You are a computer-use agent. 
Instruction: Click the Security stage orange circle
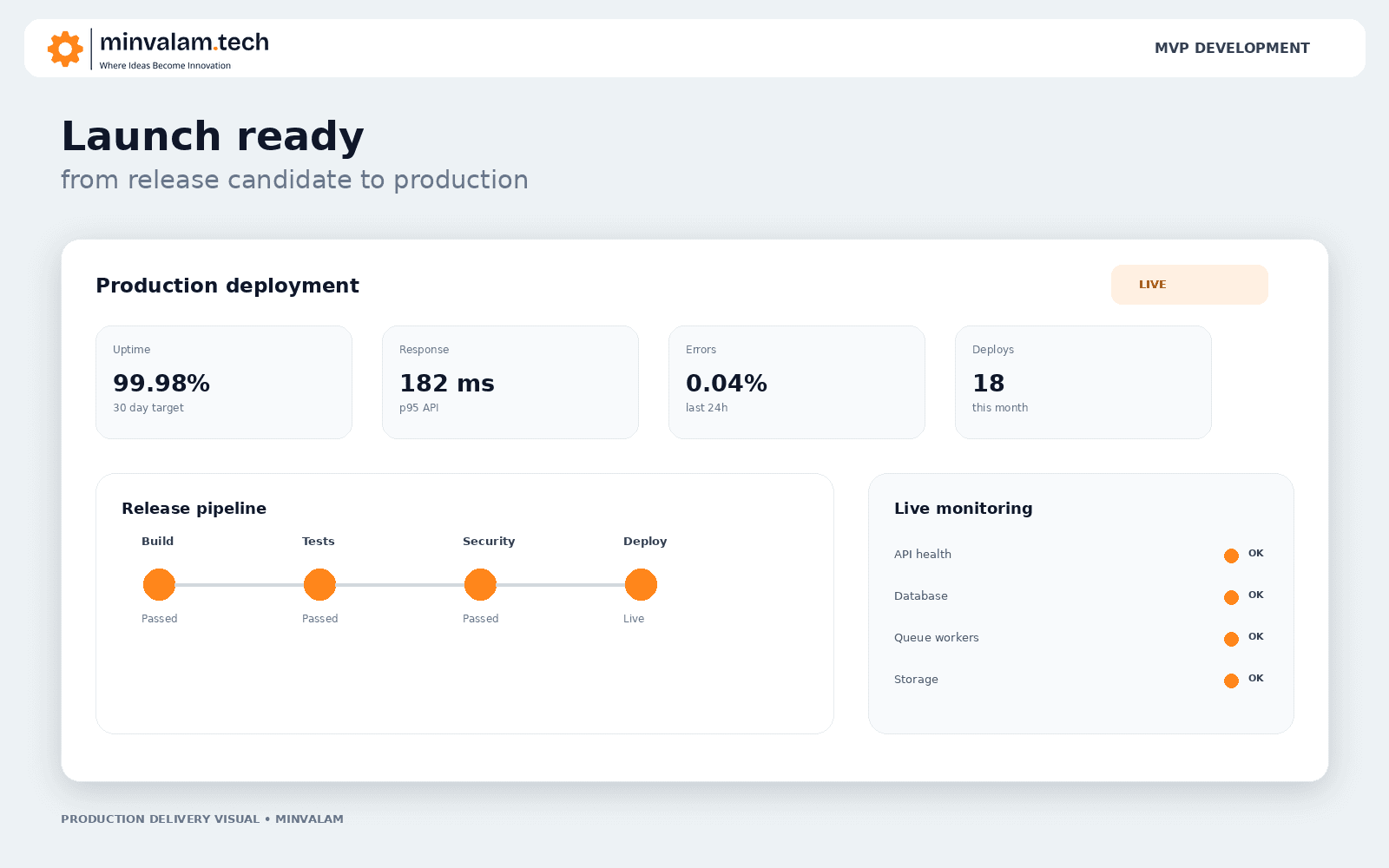(x=480, y=584)
